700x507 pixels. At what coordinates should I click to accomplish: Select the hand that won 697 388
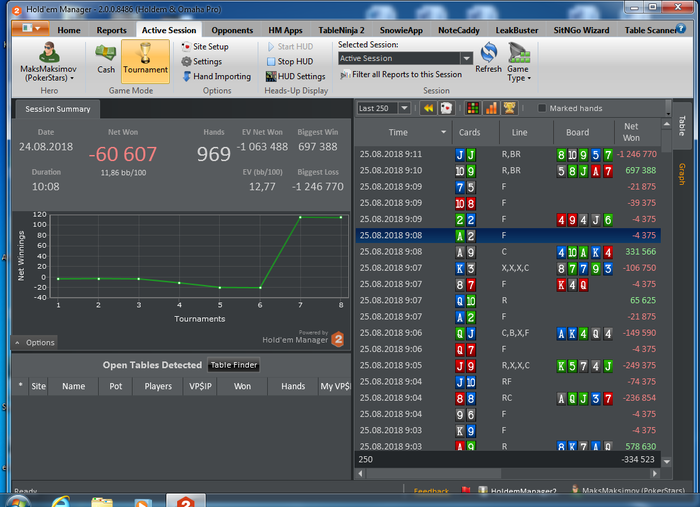click(x=508, y=170)
